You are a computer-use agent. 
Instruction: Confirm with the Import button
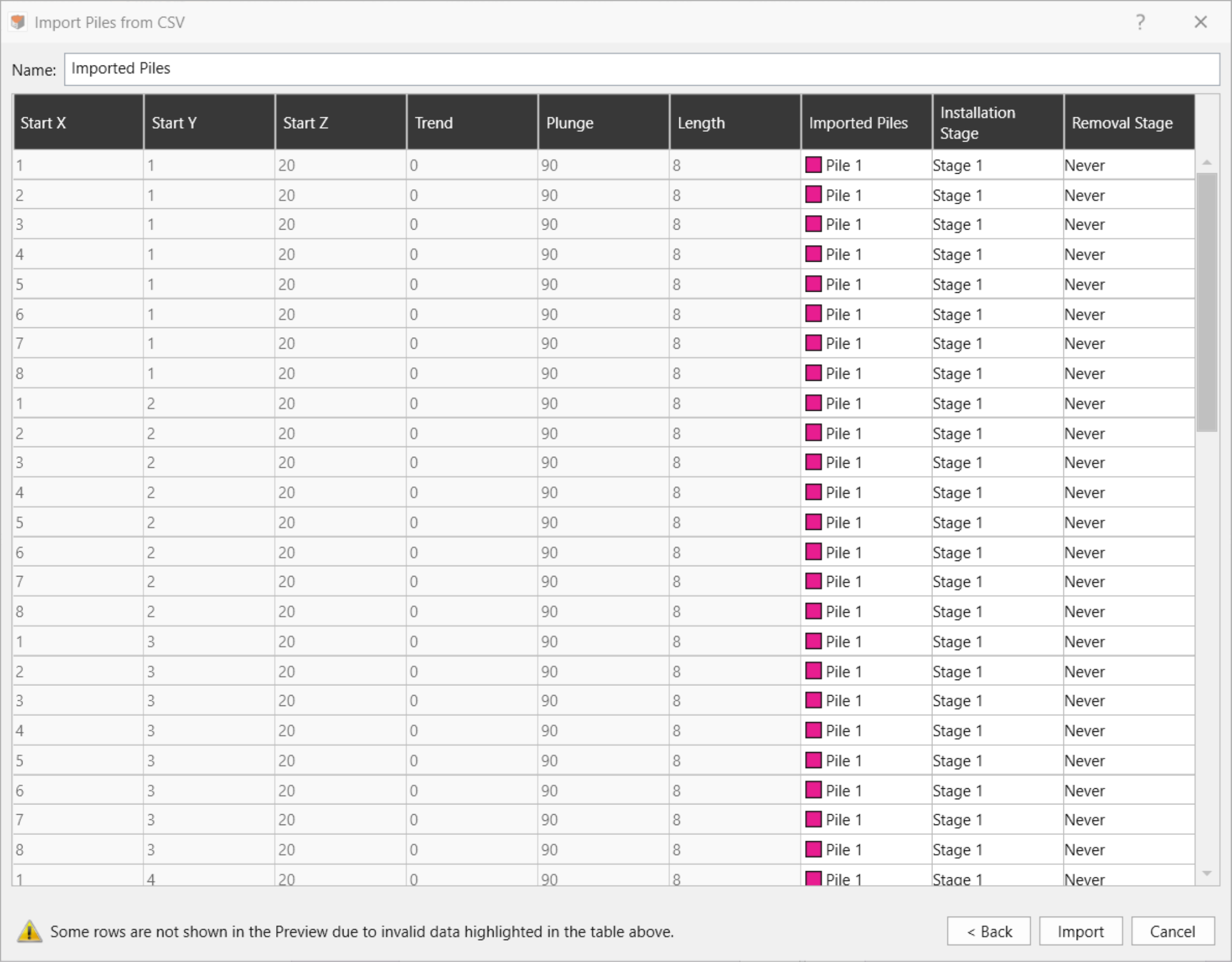click(1080, 931)
